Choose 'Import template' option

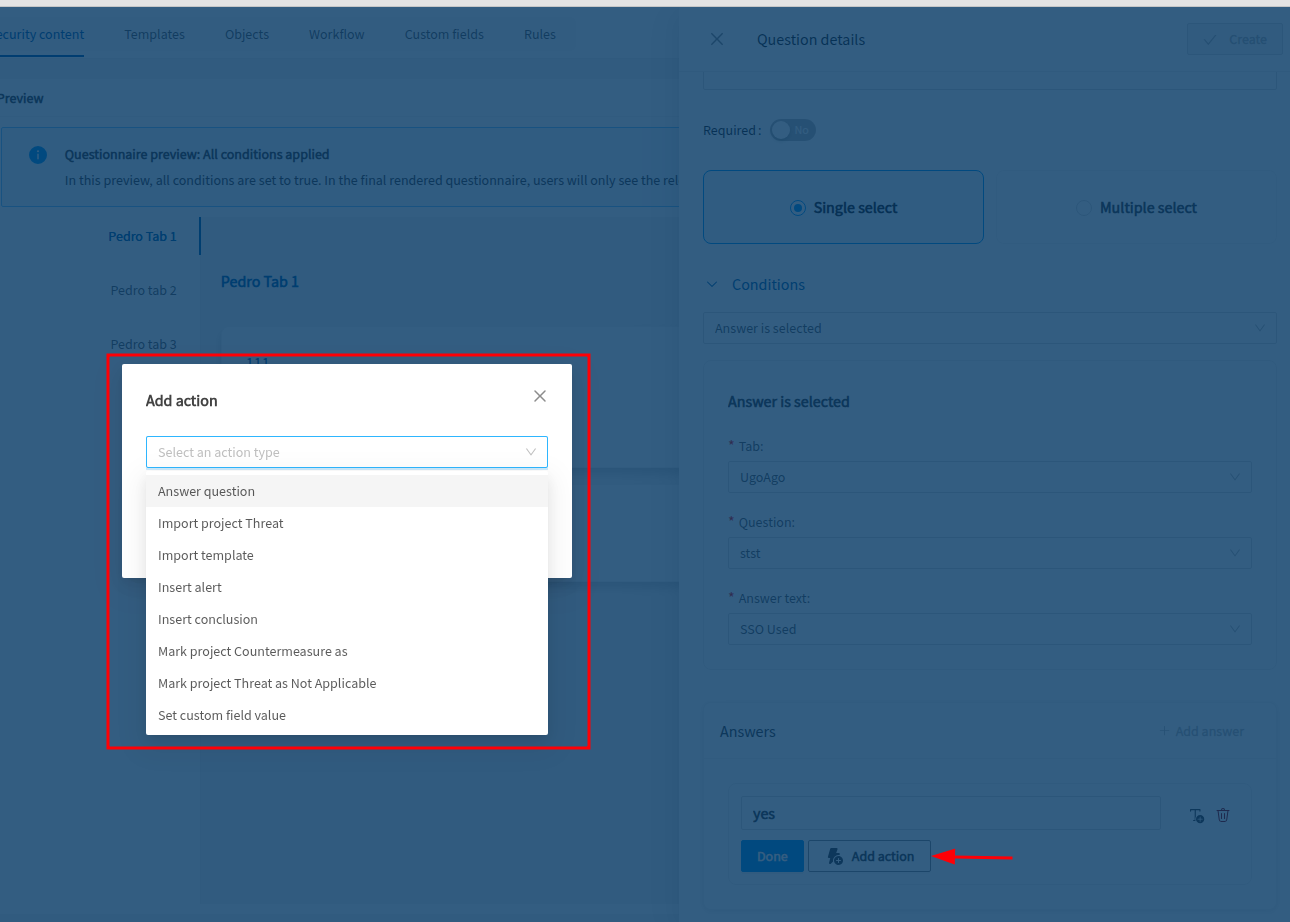(347, 555)
